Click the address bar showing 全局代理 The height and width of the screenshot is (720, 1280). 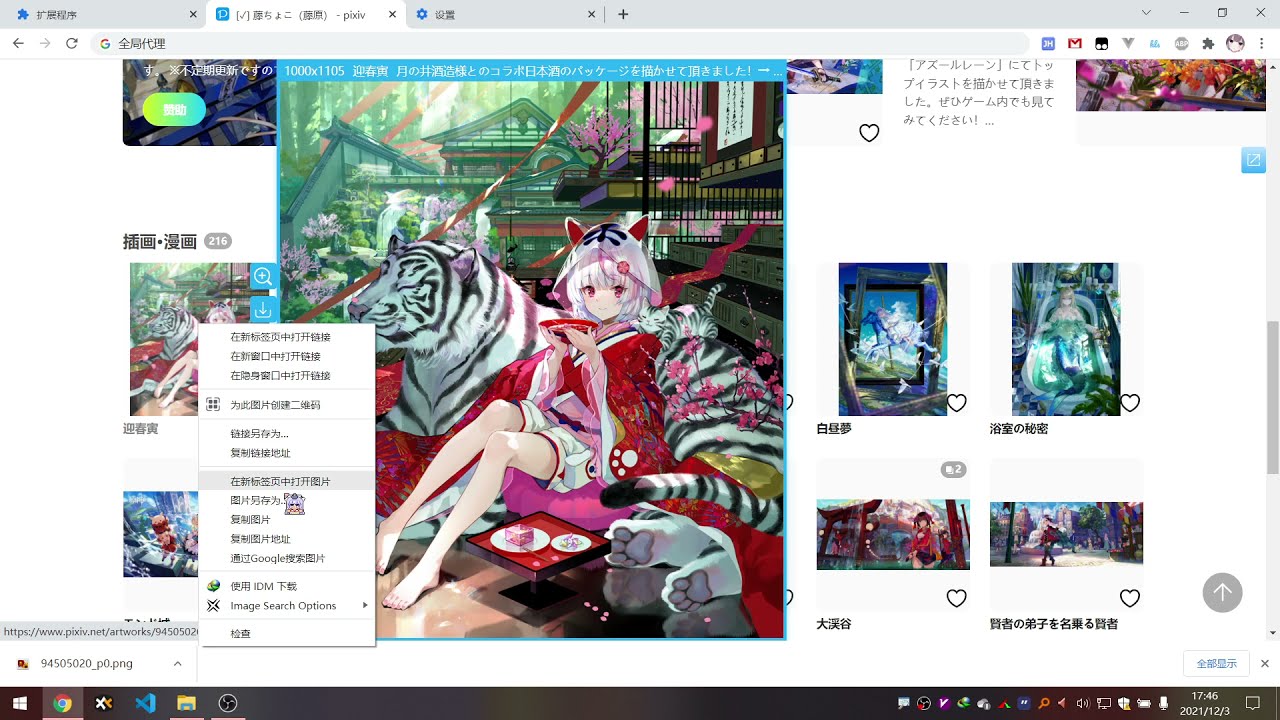(560, 43)
